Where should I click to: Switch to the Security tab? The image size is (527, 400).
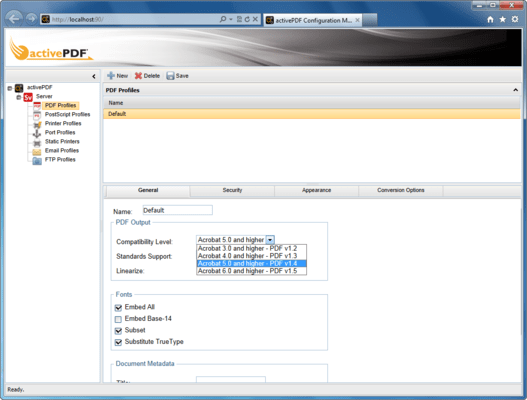(232, 190)
